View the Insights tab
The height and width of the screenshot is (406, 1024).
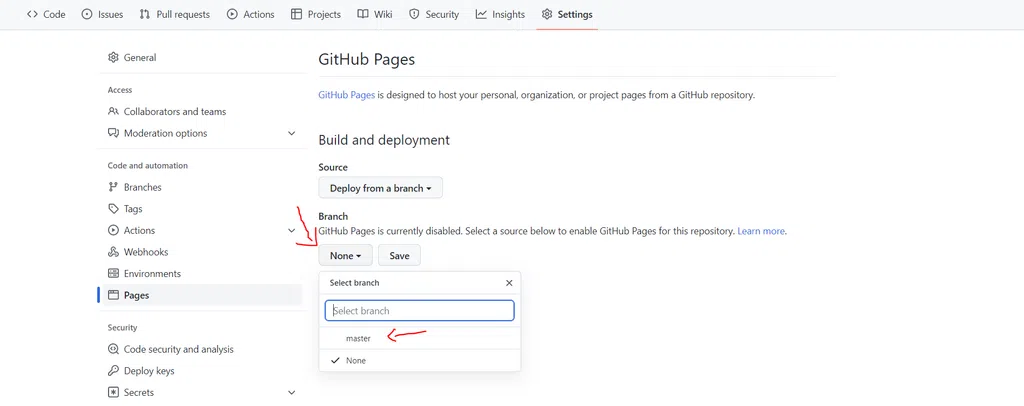(x=500, y=14)
